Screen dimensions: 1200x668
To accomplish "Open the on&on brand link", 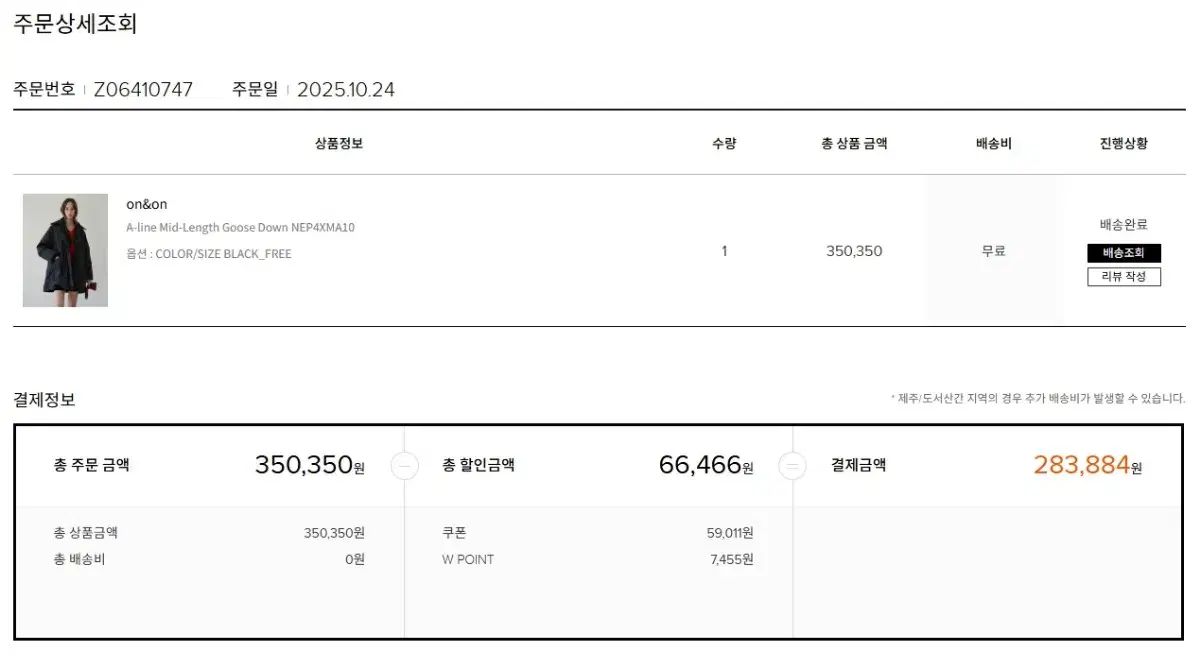I will pos(147,204).
